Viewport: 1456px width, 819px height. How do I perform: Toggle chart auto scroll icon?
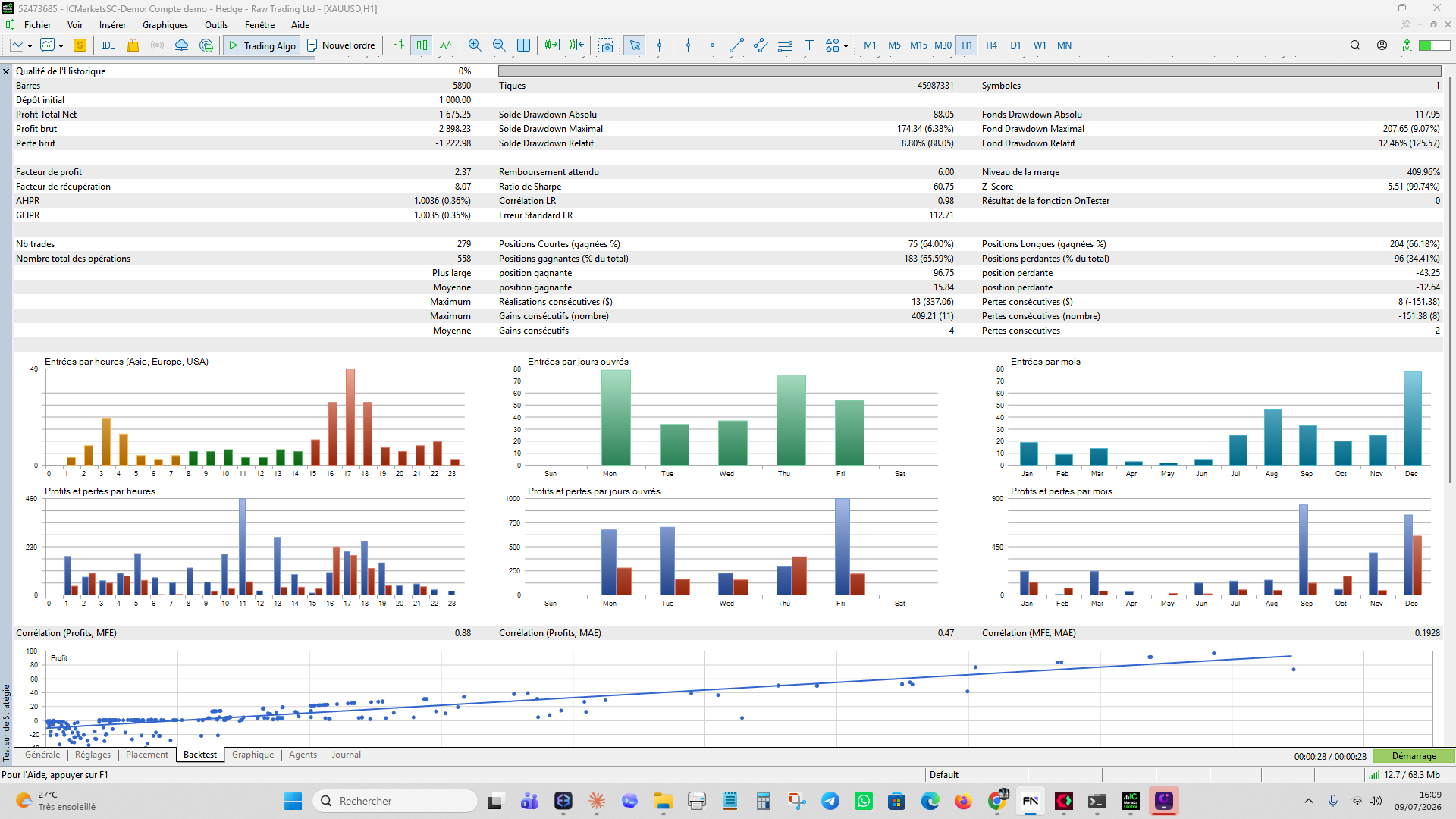[552, 45]
